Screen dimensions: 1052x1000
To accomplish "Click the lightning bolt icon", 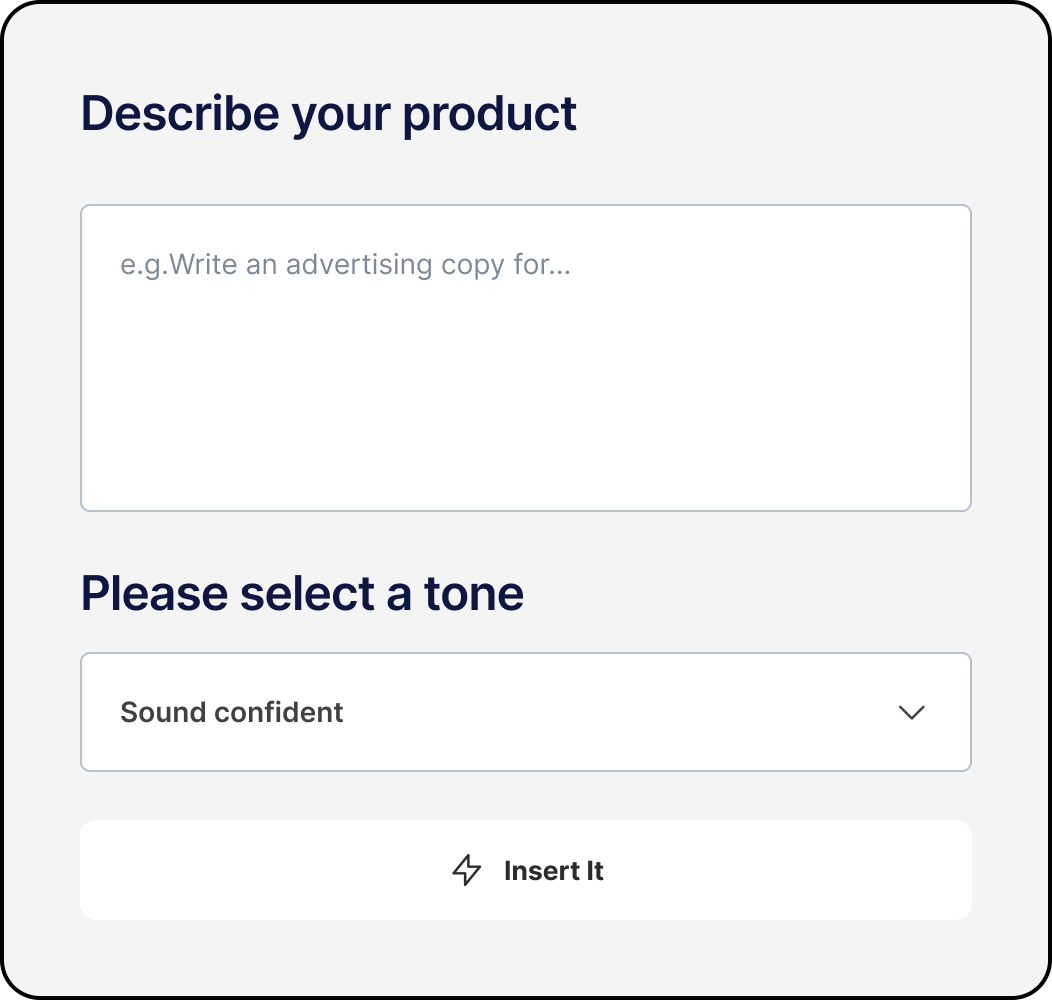I will [467, 870].
